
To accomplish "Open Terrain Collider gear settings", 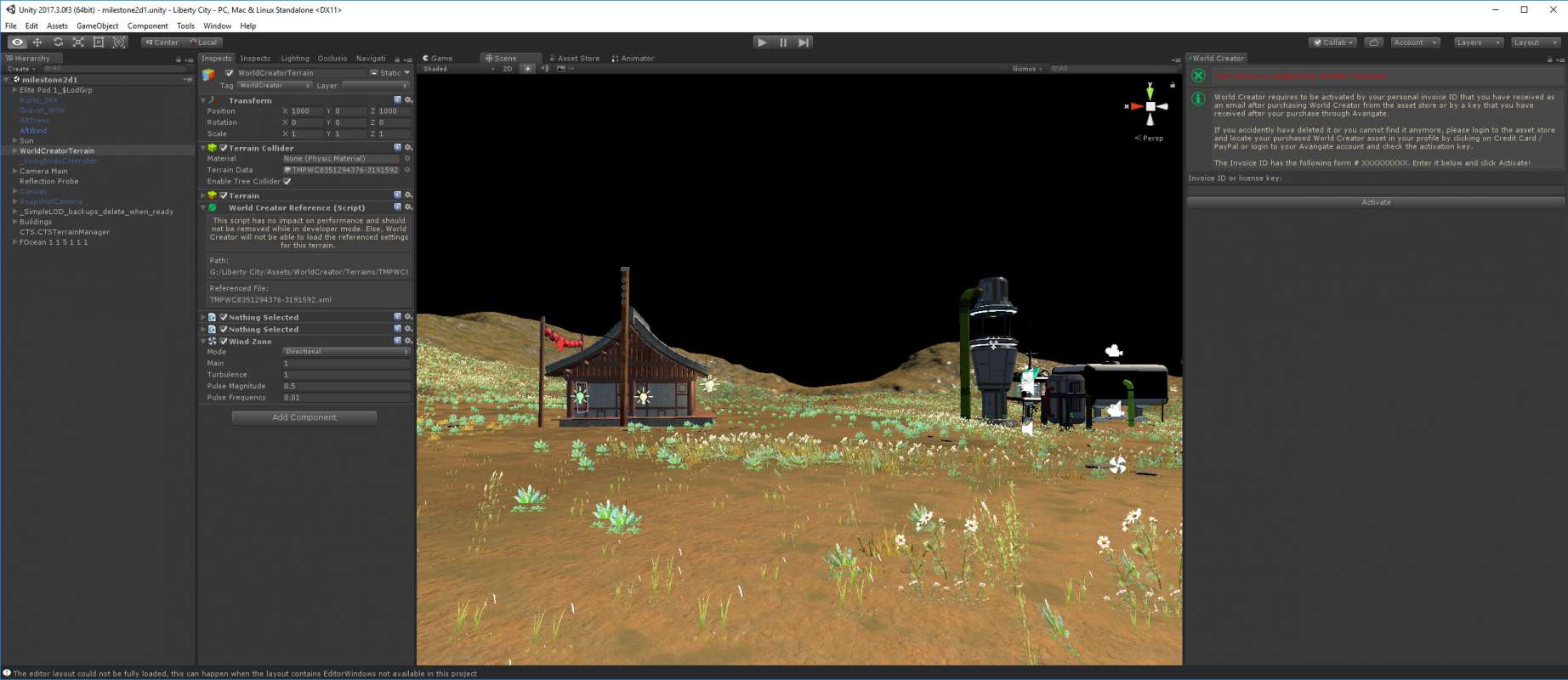I will [x=408, y=147].
